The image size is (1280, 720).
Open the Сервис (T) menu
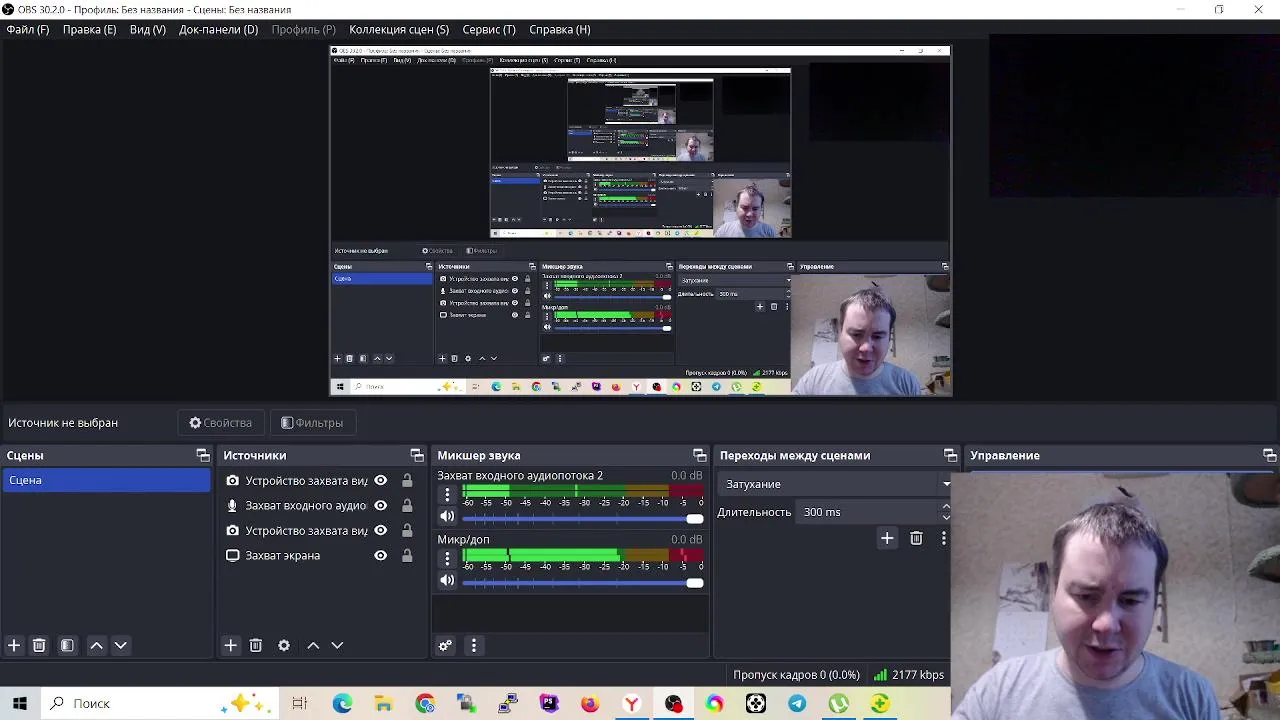[489, 29]
